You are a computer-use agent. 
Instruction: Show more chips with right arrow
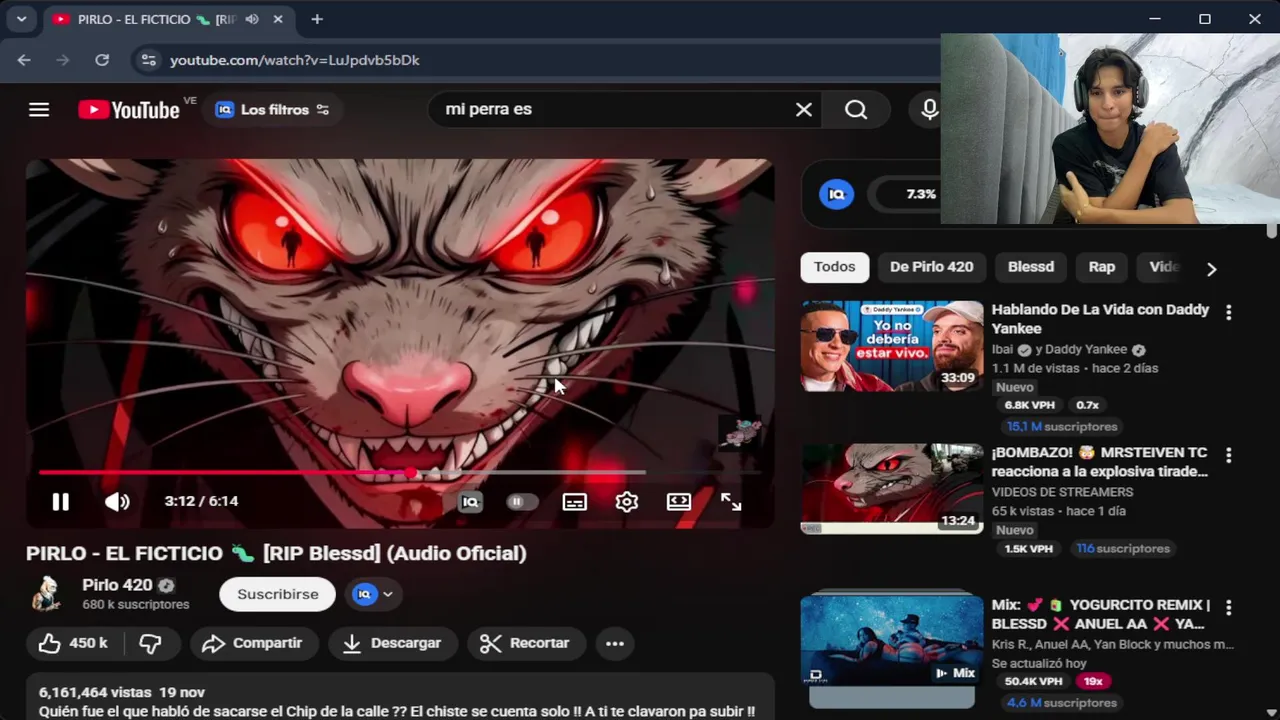(1211, 269)
